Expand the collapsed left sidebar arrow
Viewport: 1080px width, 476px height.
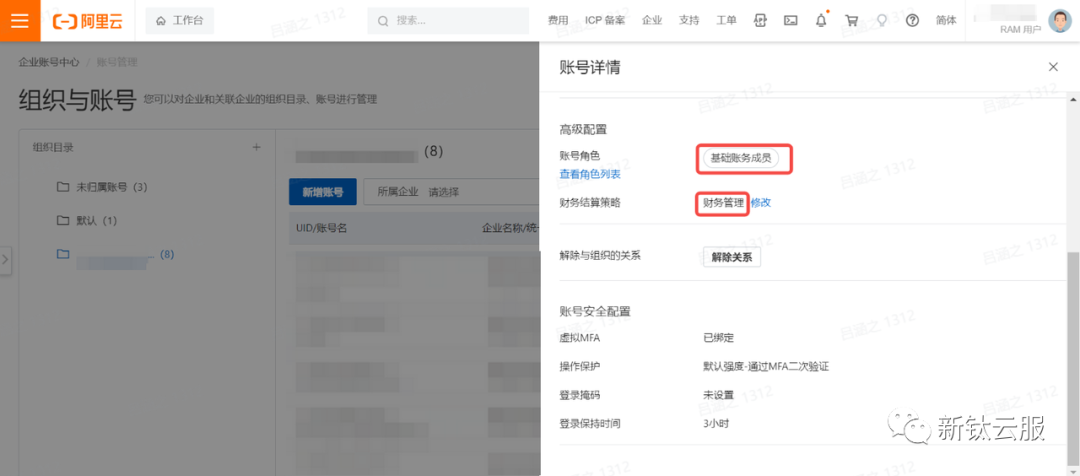pyautogui.click(x=5, y=260)
